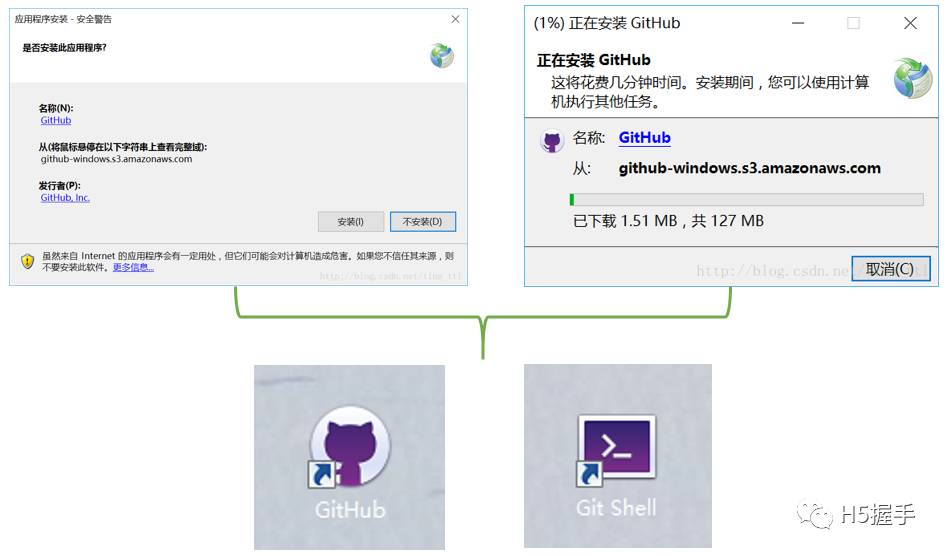Open the GitHub name link in security warning
The width and height of the screenshot is (946, 556).
56,121
